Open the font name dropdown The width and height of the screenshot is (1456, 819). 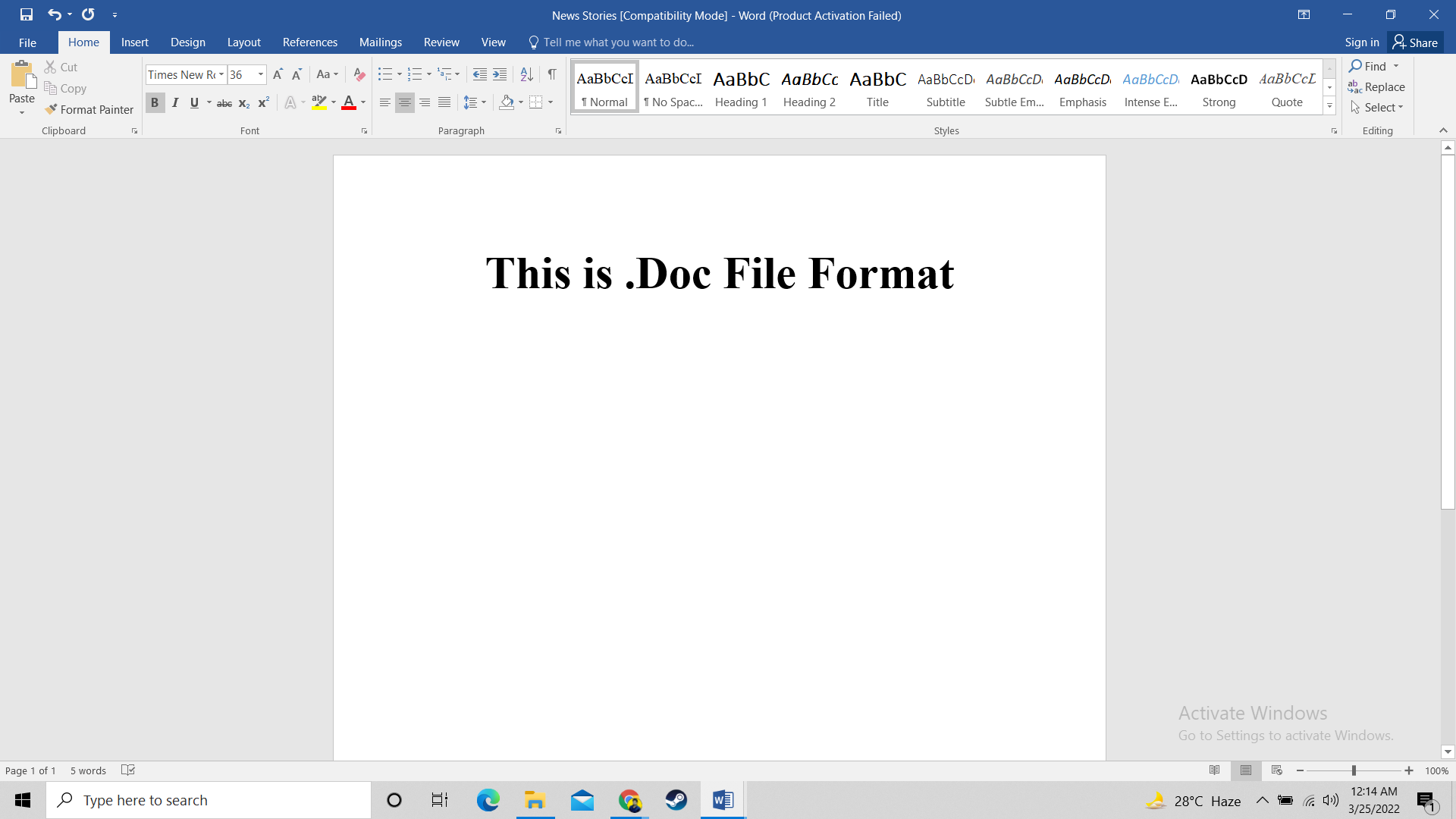221,74
